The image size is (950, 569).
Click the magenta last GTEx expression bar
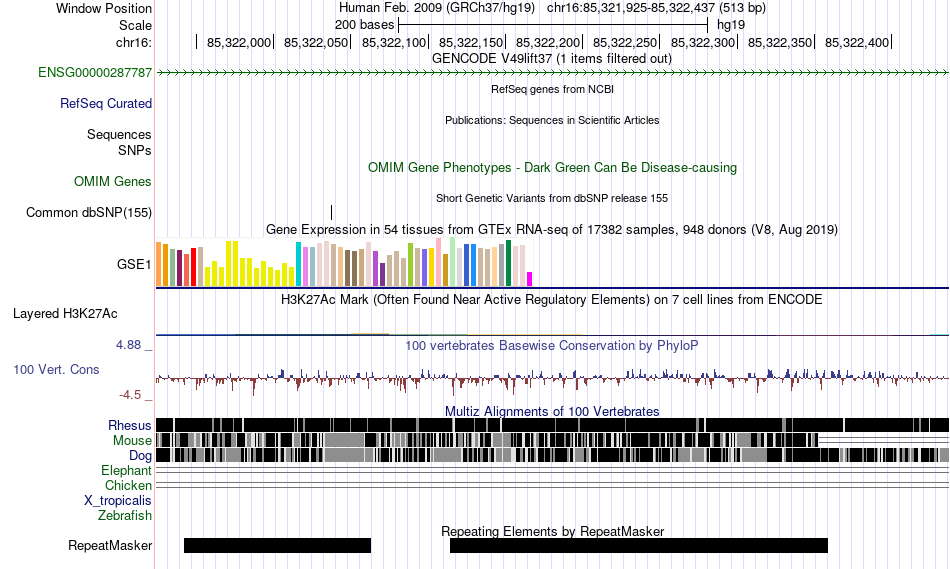tap(530, 279)
